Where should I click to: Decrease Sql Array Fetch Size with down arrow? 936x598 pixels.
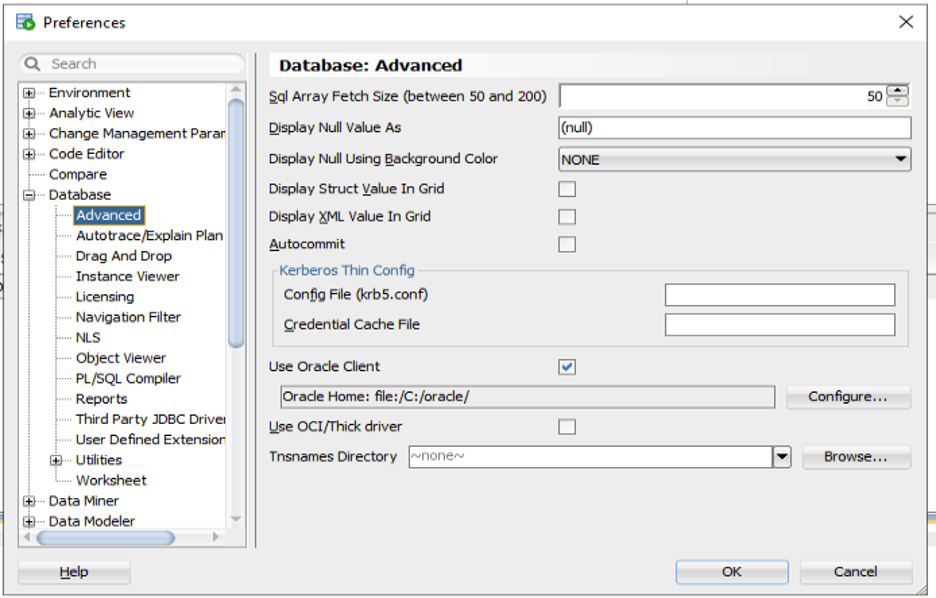[x=897, y=101]
